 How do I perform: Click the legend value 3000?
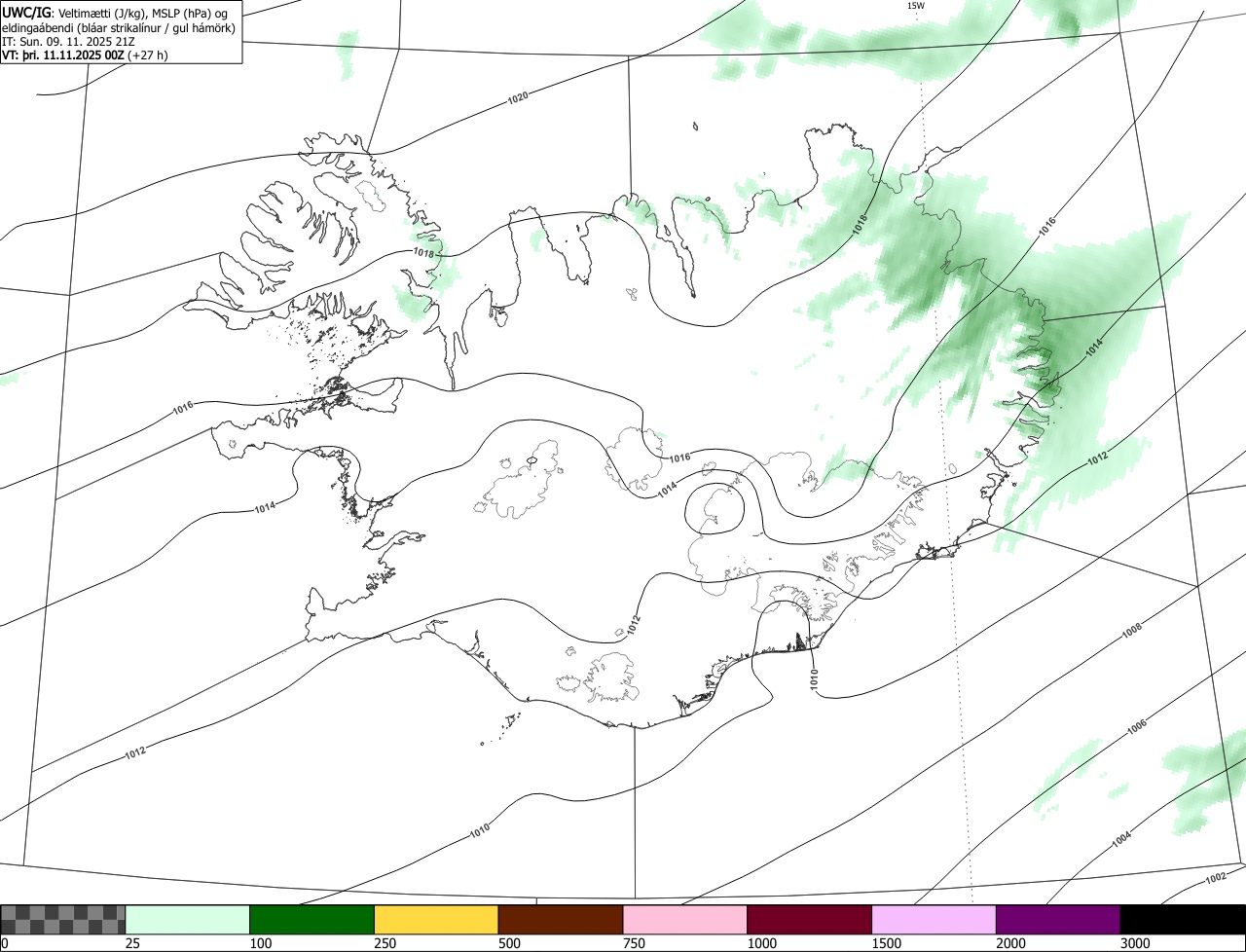point(1135,943)
